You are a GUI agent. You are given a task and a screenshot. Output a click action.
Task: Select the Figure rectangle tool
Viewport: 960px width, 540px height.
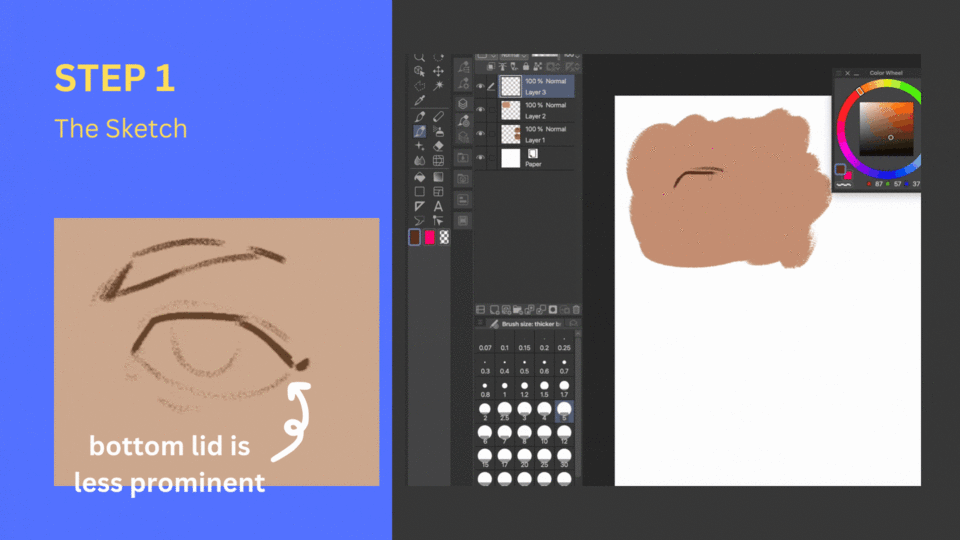click(x=419, y=192)
